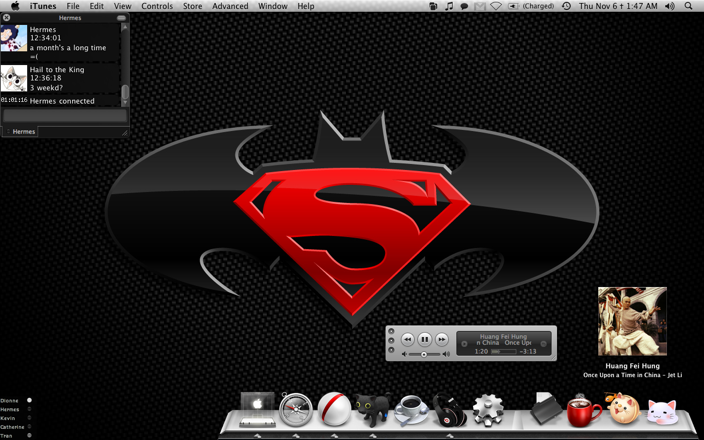The height and width of the screenshot is (440, 704).
Task: Toggle remaining time -3:13 in mini player
Action: click(528, 352)
